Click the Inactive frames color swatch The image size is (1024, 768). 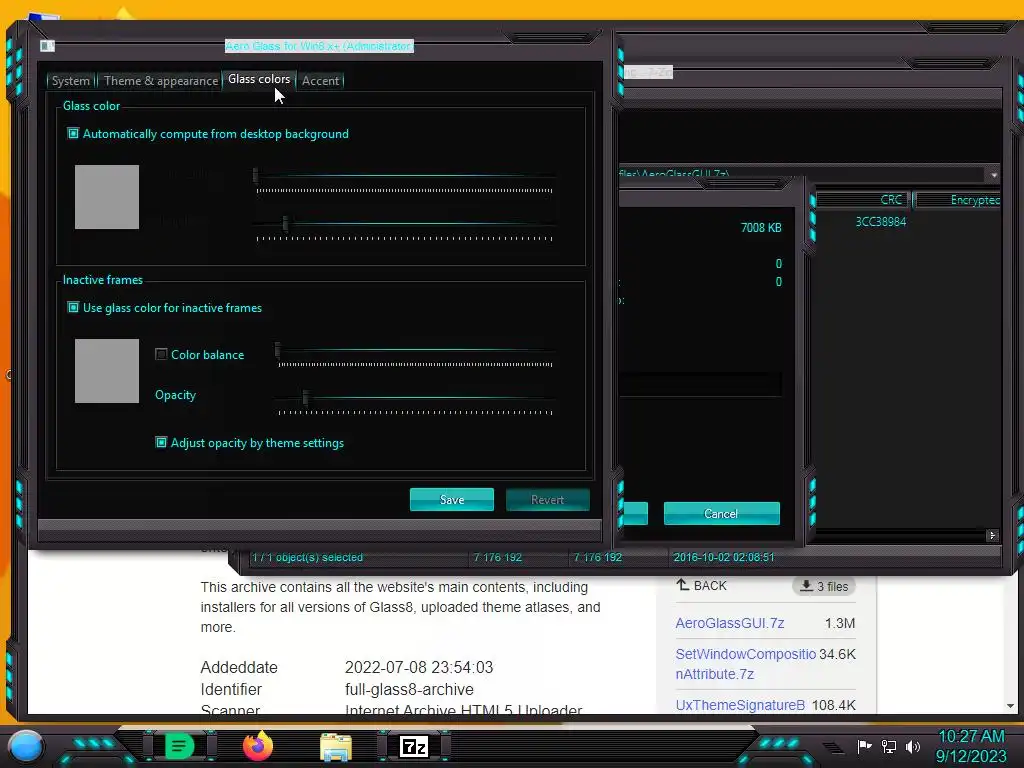[107, 371]
